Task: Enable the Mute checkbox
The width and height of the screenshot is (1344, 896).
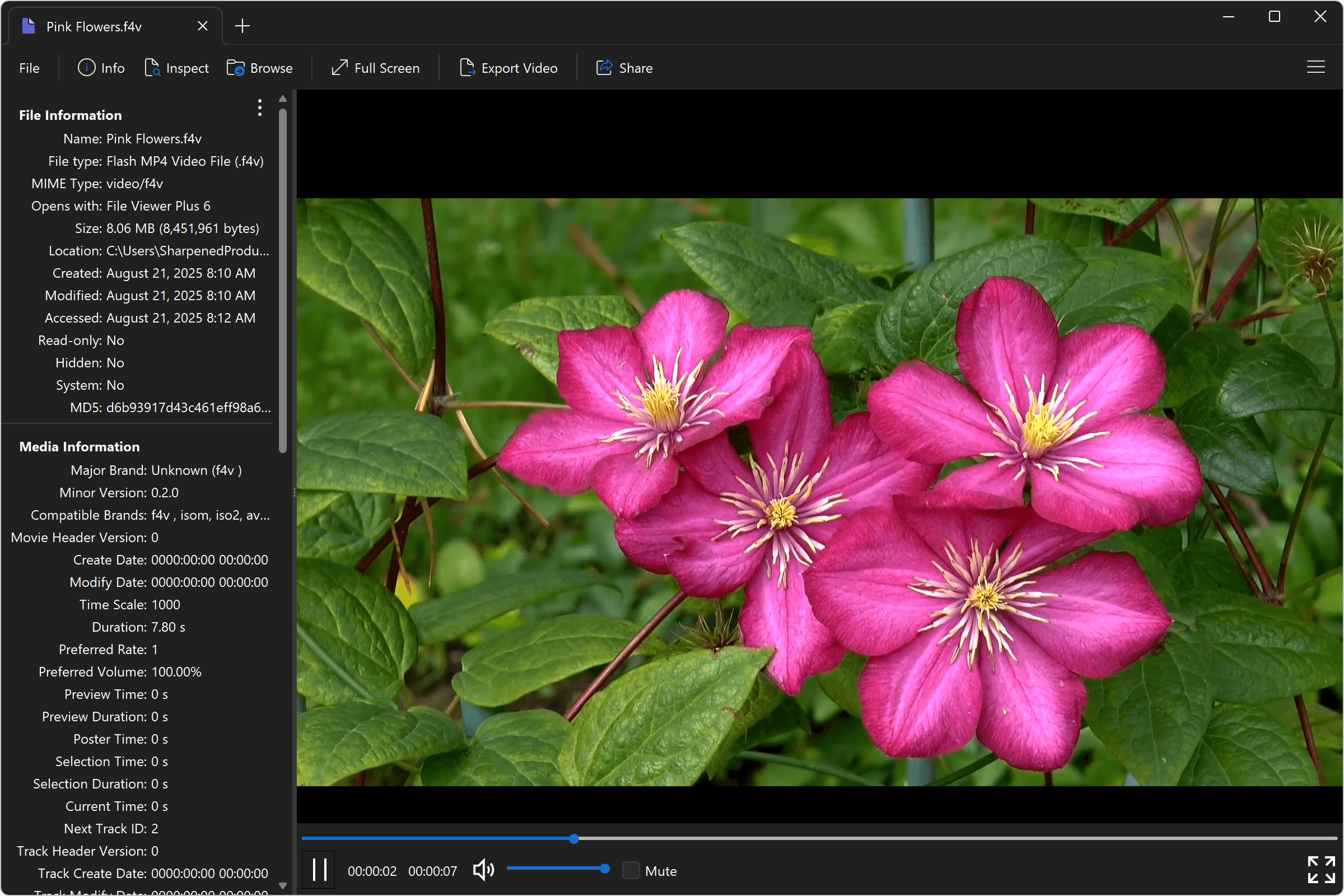Action: point(631,870)
